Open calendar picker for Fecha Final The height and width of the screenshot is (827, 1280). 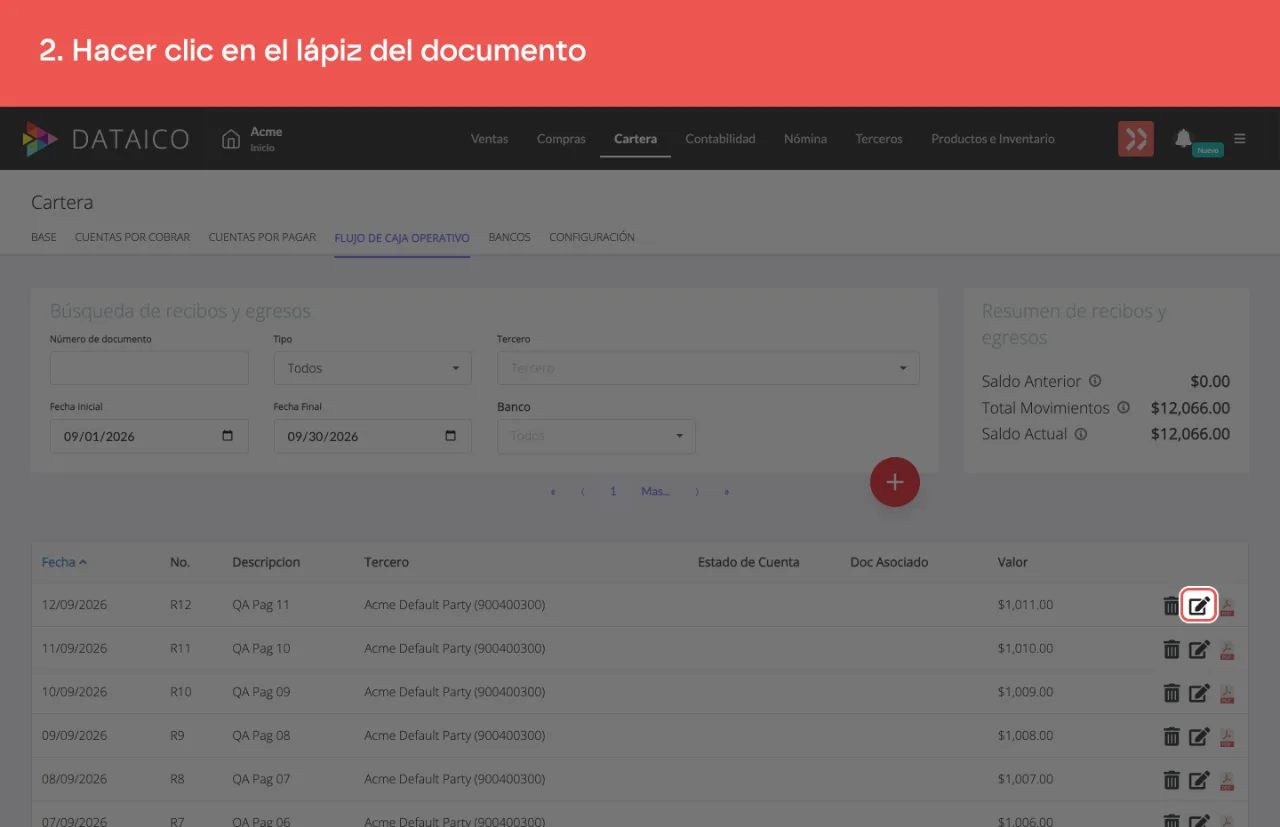tap(450, 436)
